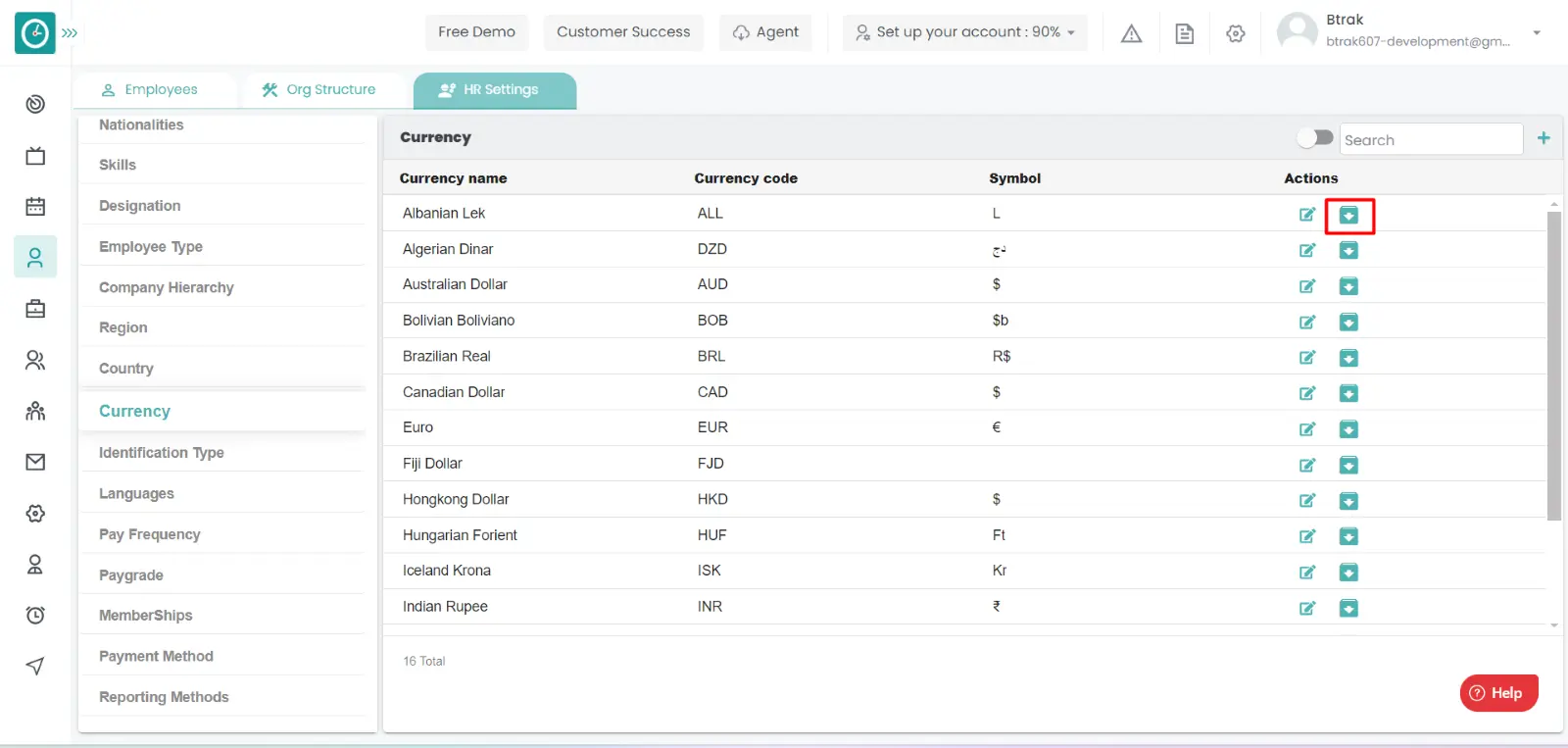Open the alarm clock icon in sidebar

click(x=35, y=615)
